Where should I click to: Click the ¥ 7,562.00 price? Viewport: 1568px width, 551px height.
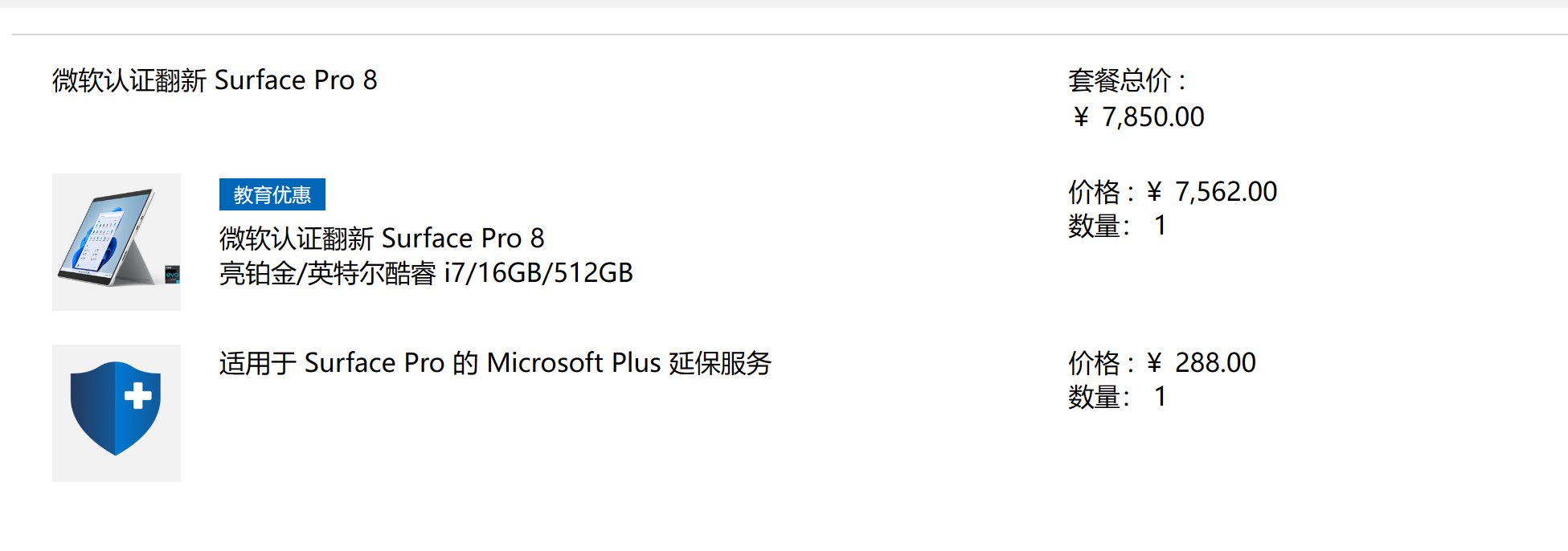coord(1211,192)
